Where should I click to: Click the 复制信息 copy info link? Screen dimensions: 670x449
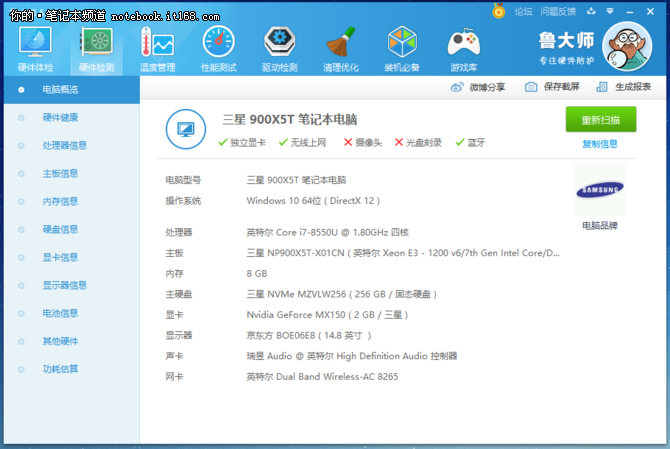pyautogui.click(x=600, y=144)
